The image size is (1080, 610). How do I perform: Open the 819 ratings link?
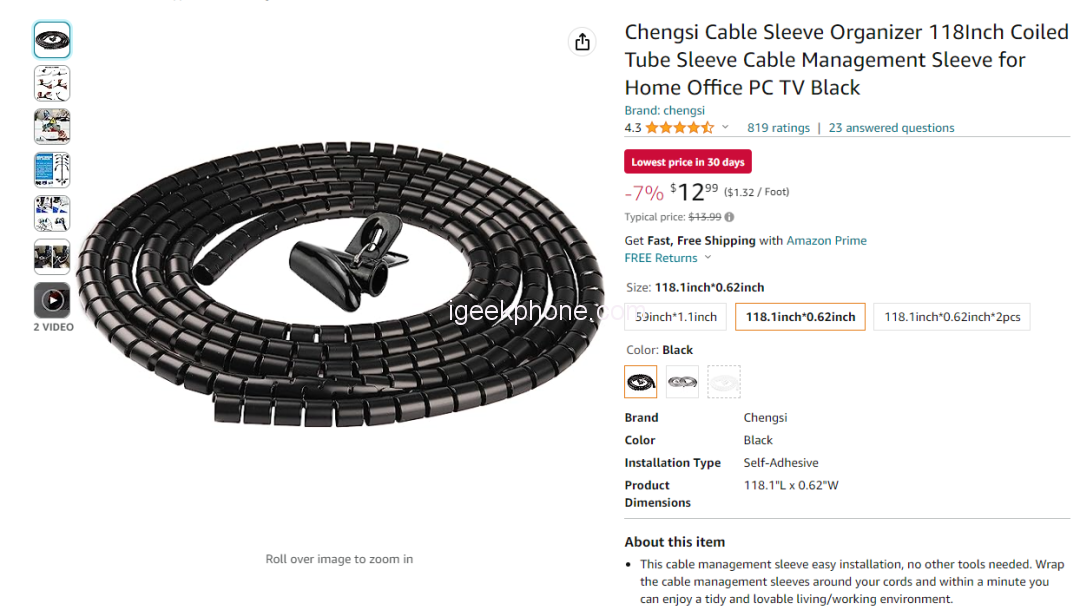778,128
